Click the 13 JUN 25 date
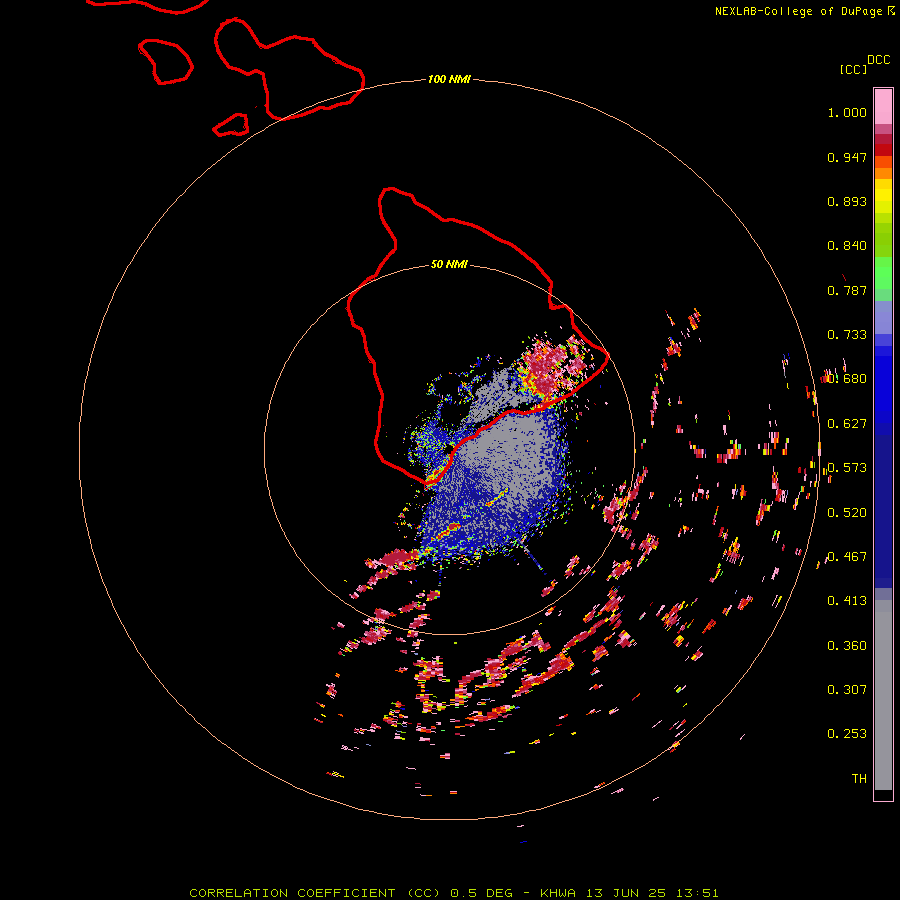The image size is (900, 900). point(628,893)
